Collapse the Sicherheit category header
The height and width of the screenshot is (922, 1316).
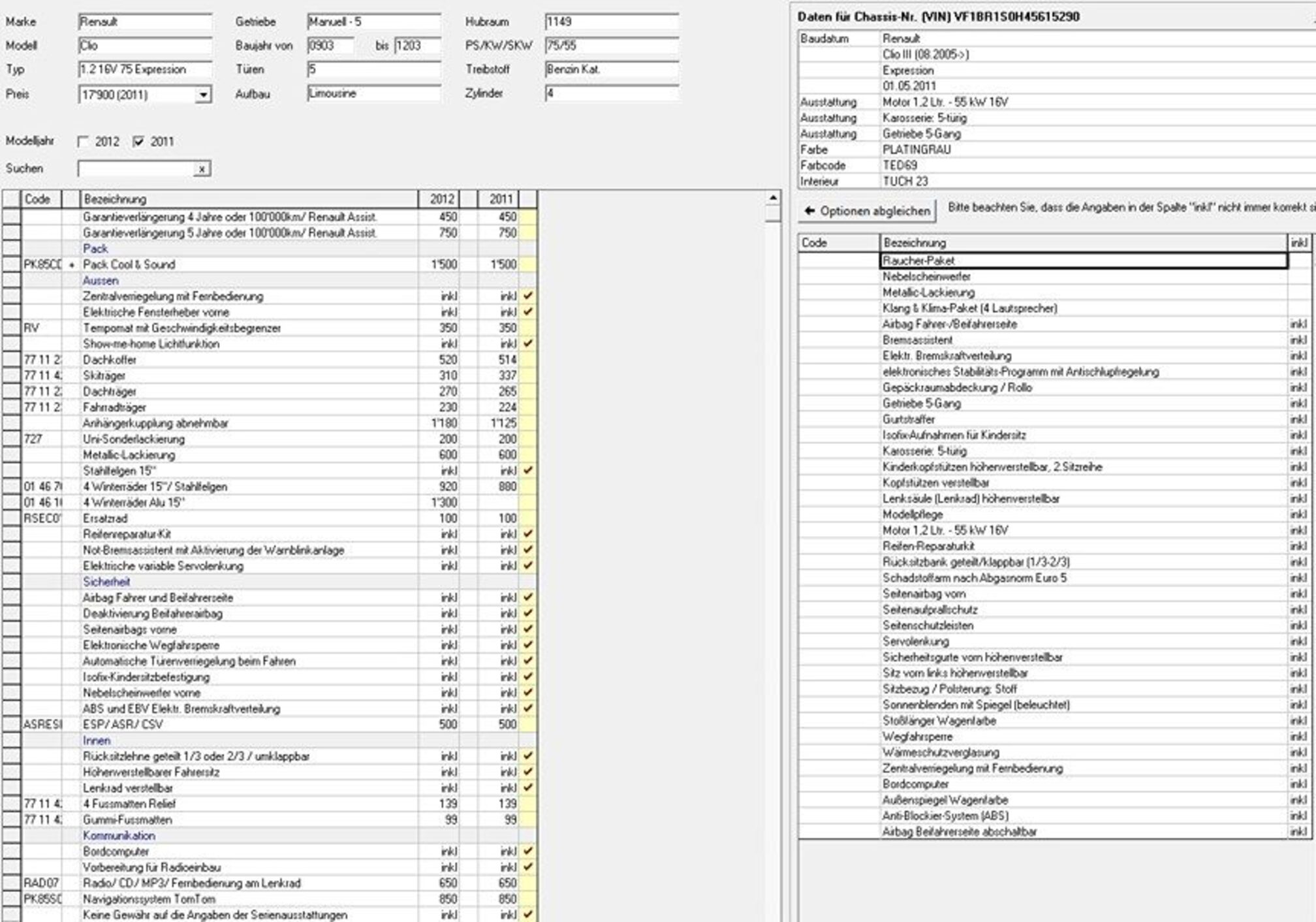click(106, 581)
